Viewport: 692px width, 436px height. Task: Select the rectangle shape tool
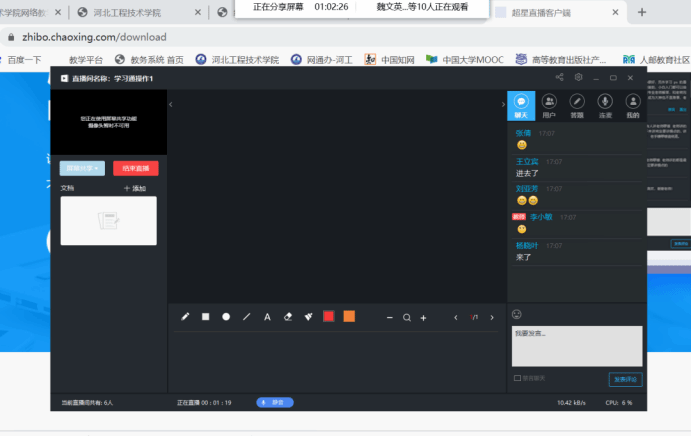coord(206,317)
